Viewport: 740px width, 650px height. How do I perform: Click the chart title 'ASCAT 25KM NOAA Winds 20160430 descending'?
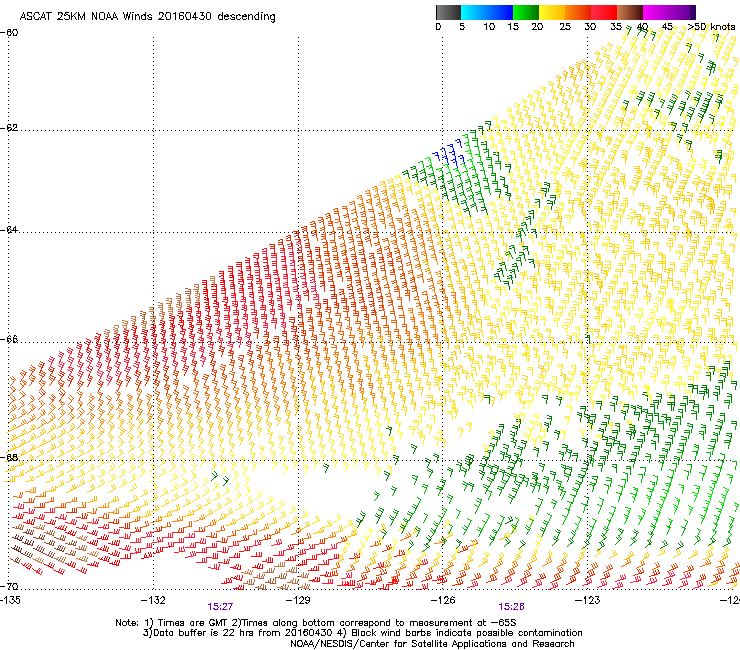[147, 17]
